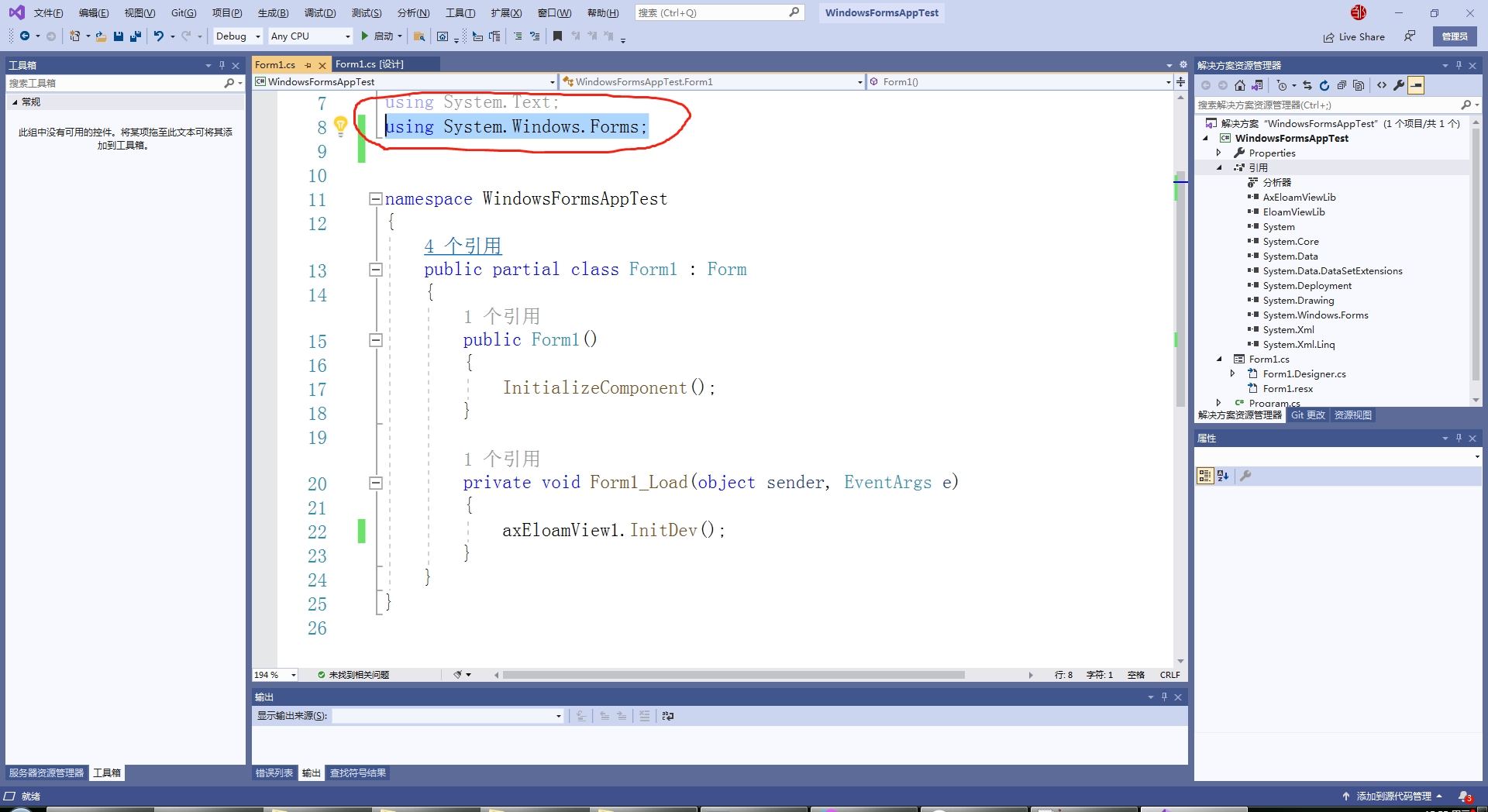Click the Categorized view icon in Properties panel
The image size is (1488, 812).
click(x=1204, y=476)
